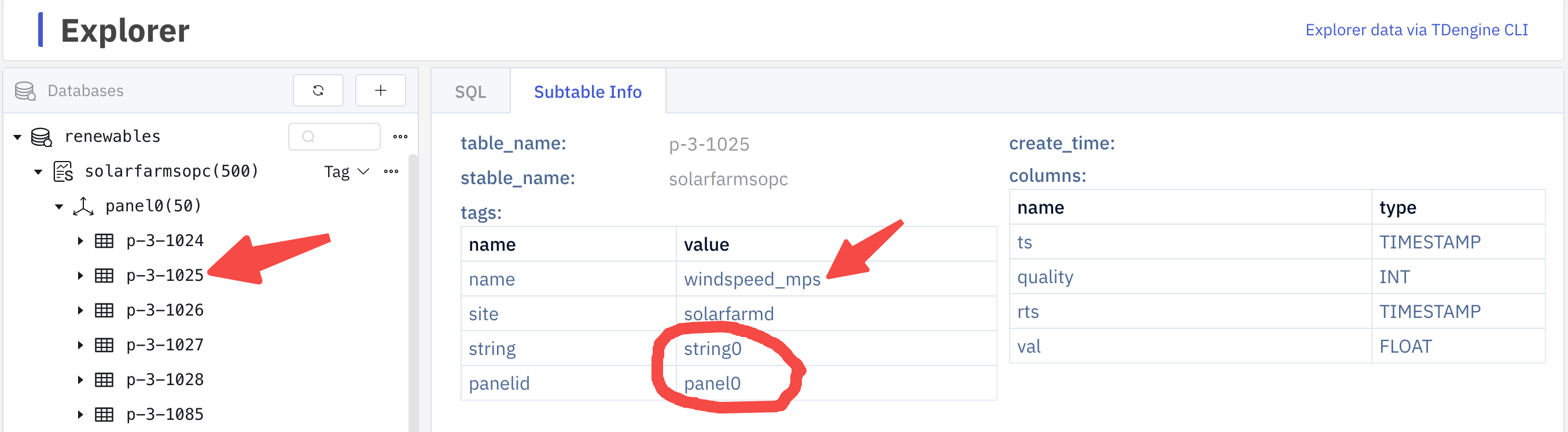Click the database tree vertical scrollbar
1568x432 pixels.
(x=413, y=292)
